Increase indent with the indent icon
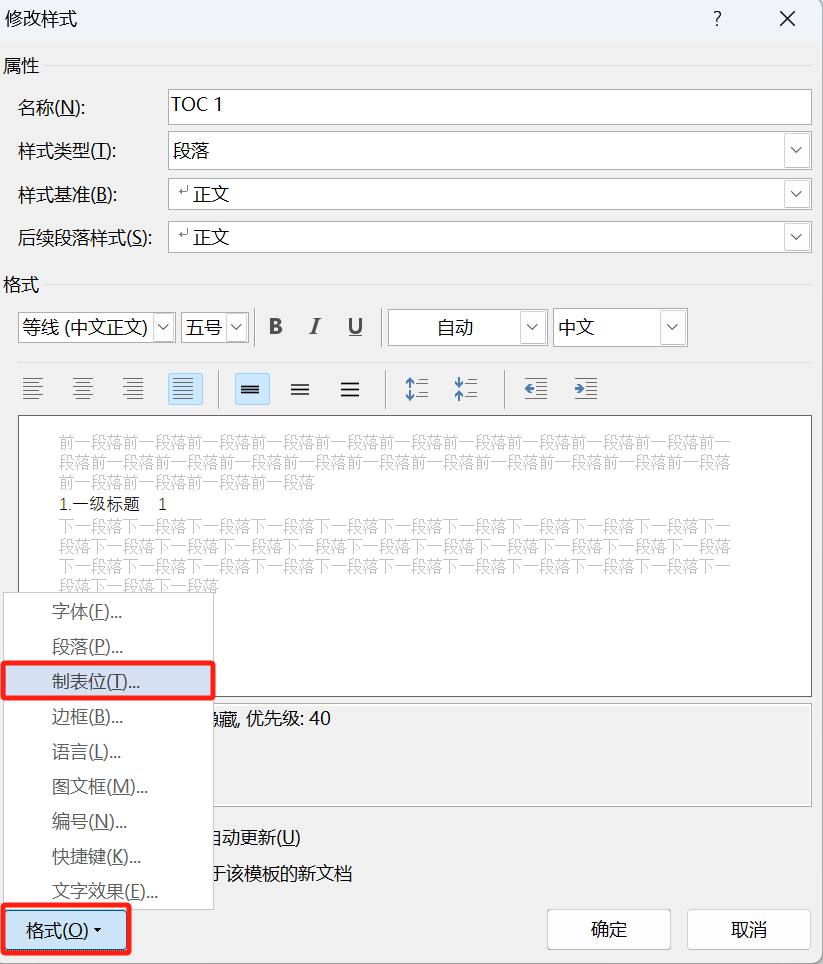Viewport: 823px width, 964px height. [x=585, y=389]
